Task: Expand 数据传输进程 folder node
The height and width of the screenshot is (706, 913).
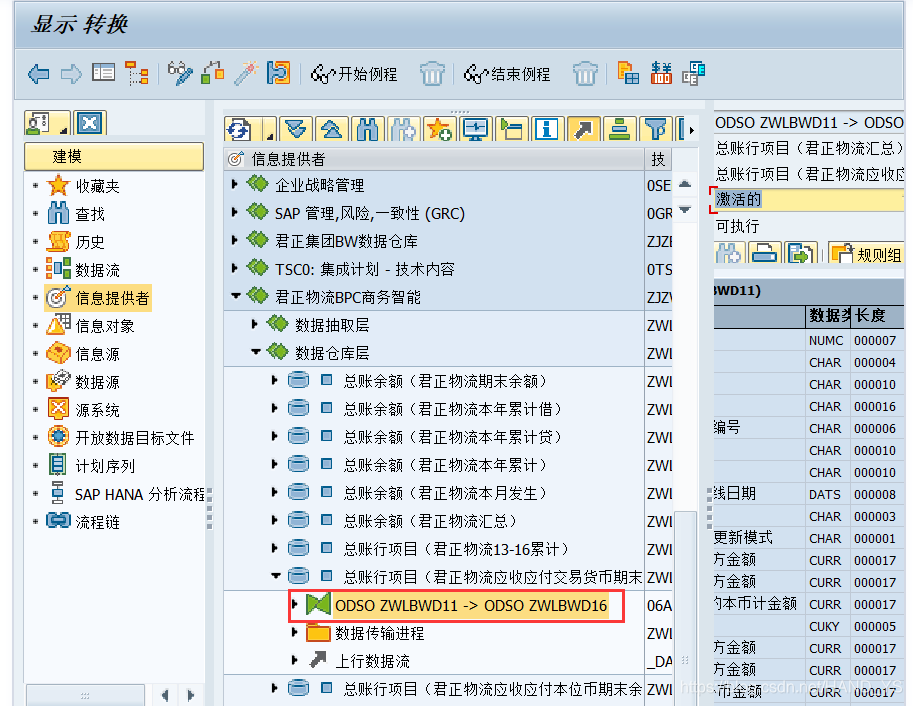Action: 295,632
